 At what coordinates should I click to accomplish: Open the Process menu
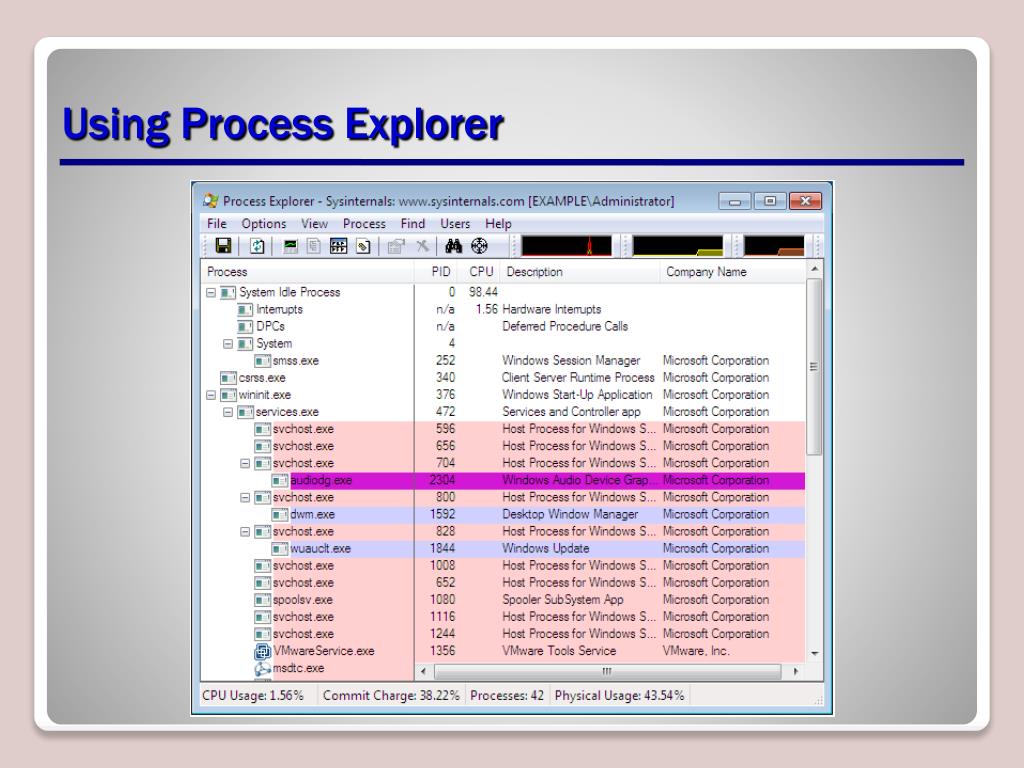point(364,223)
